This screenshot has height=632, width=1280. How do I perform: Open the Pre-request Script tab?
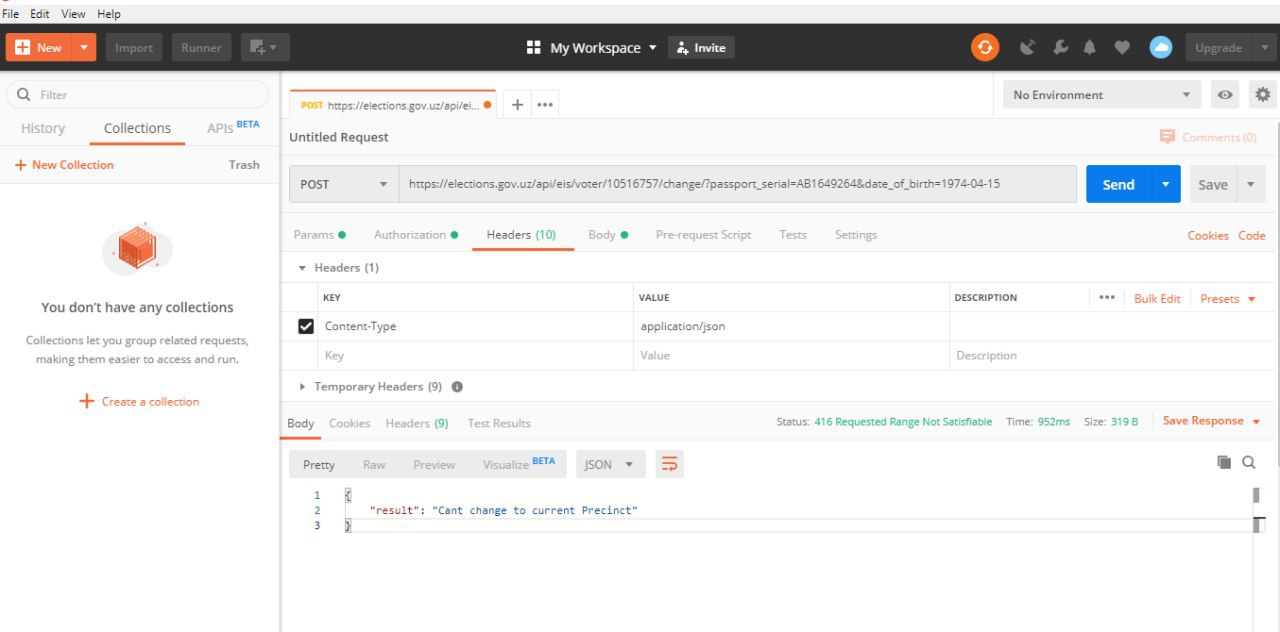pyautogui.click(x=703, y=235)
